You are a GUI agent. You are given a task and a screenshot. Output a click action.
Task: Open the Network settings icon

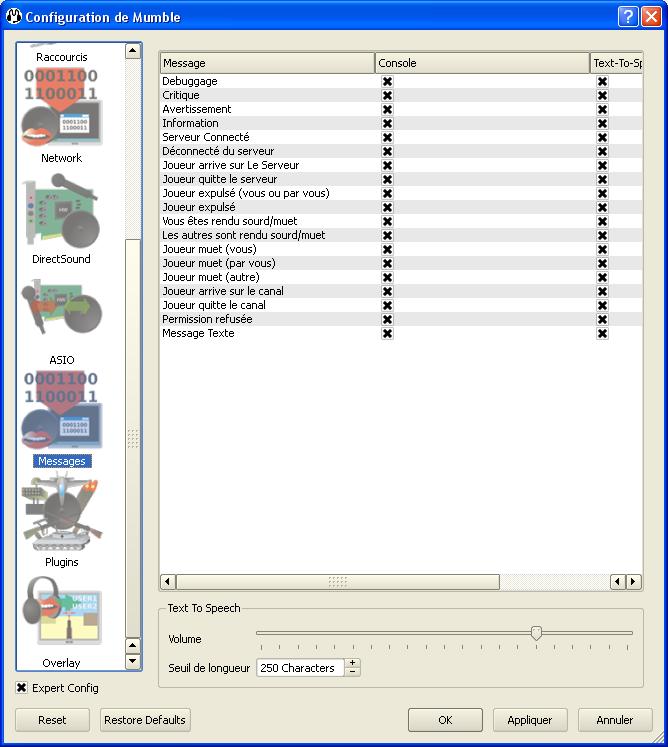61,108
